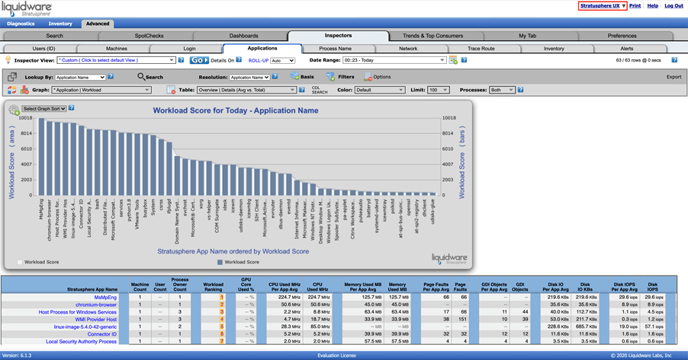Viewport: 688px width, 360px height.
Task: Click the Export link
Action: pyautogui.click(x=674, y=77)
